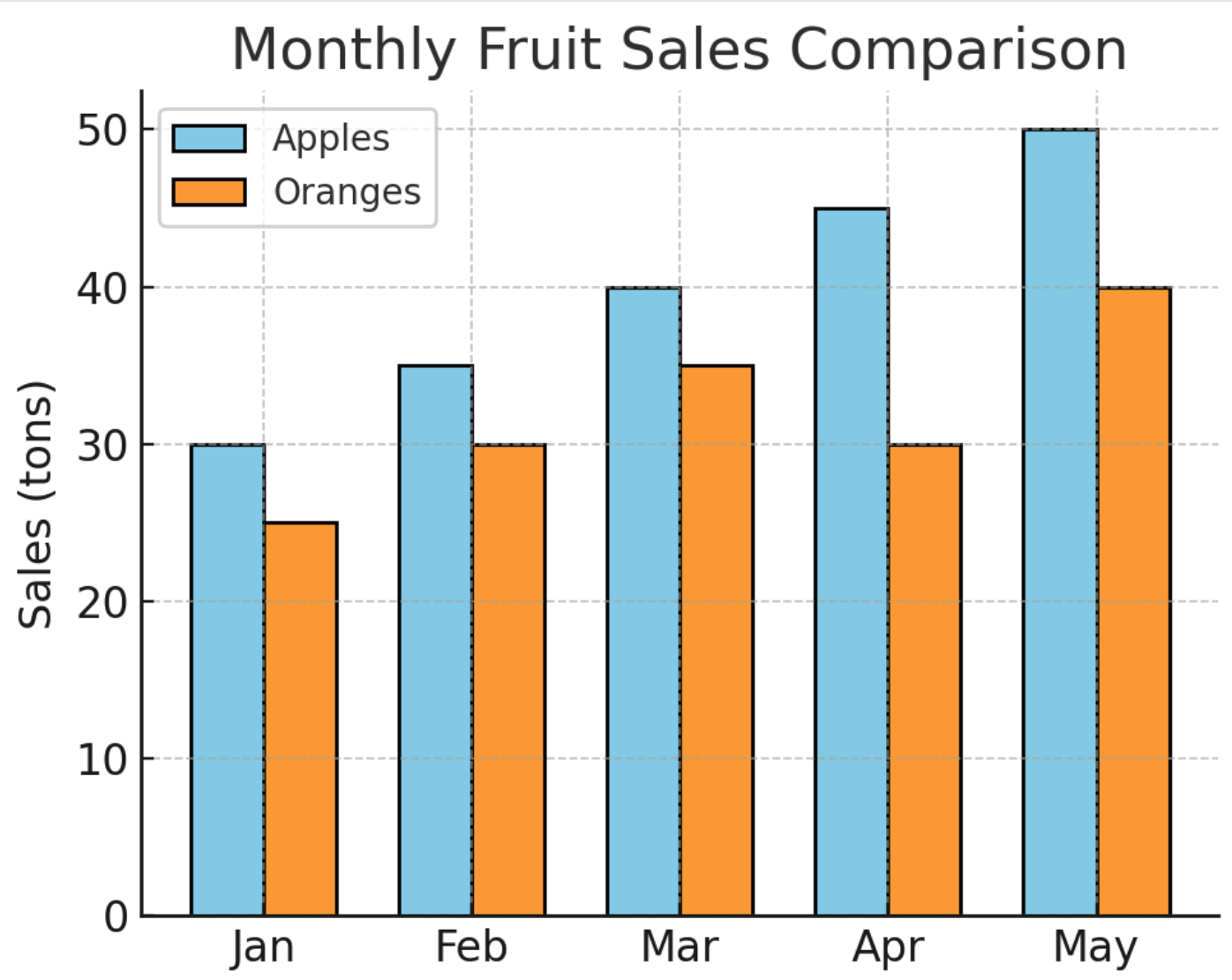
Task: Click the chart title Monthly Fruit Sales Comparison
Action: (x=679, y=49)
